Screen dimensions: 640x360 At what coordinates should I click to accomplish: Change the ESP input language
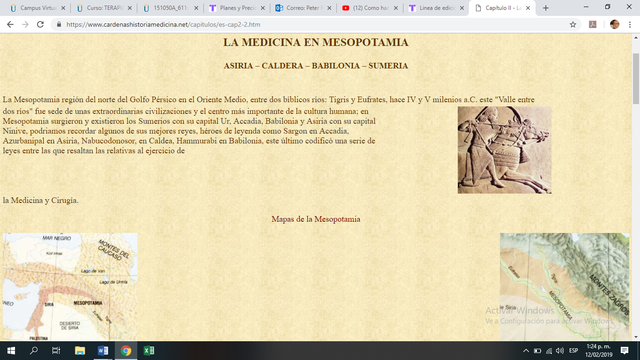coord(573,351)
